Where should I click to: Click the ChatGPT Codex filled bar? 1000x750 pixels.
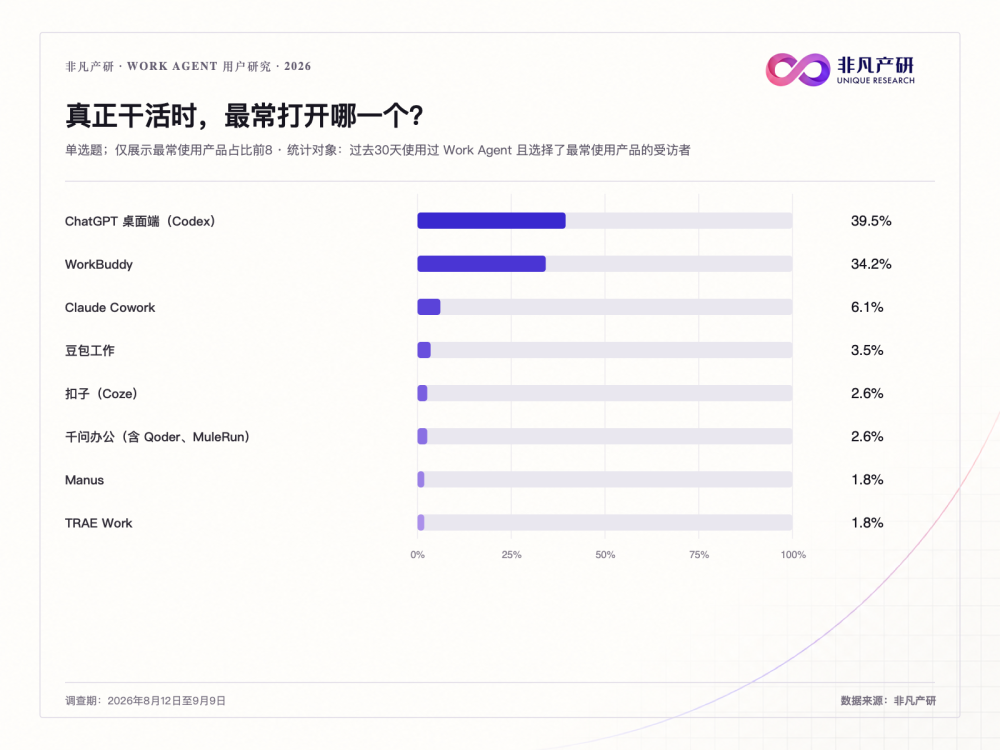tap(491, 221)
